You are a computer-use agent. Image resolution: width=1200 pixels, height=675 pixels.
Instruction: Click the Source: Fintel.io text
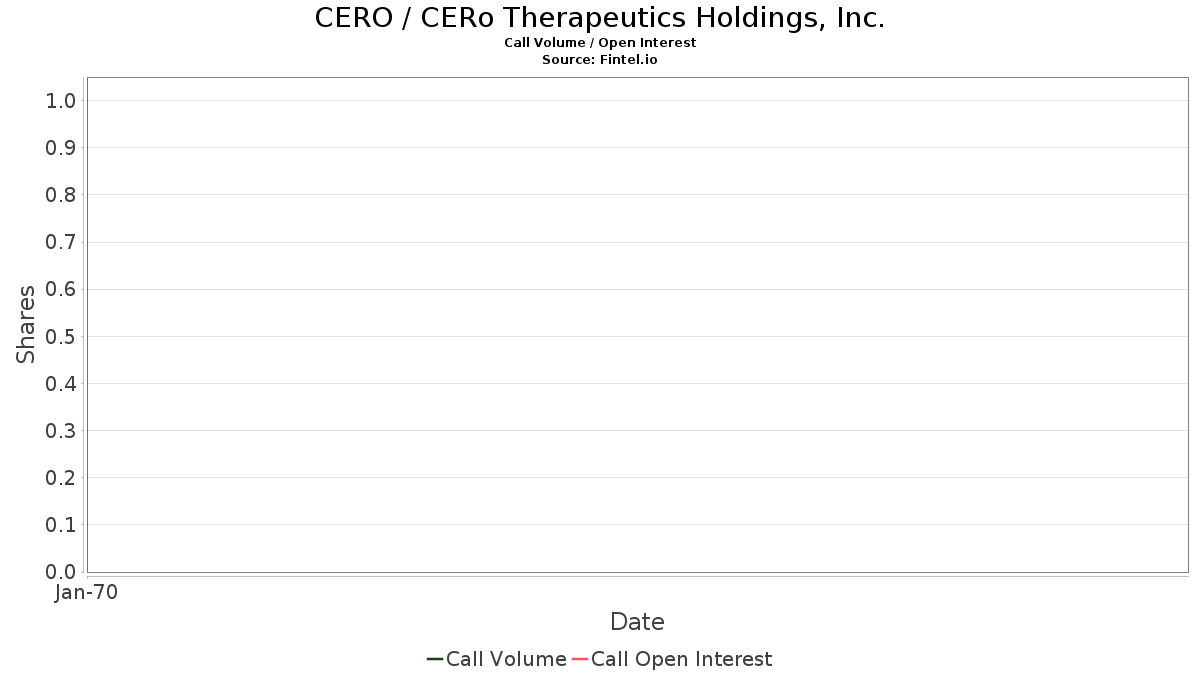click(x=600, y=60)
